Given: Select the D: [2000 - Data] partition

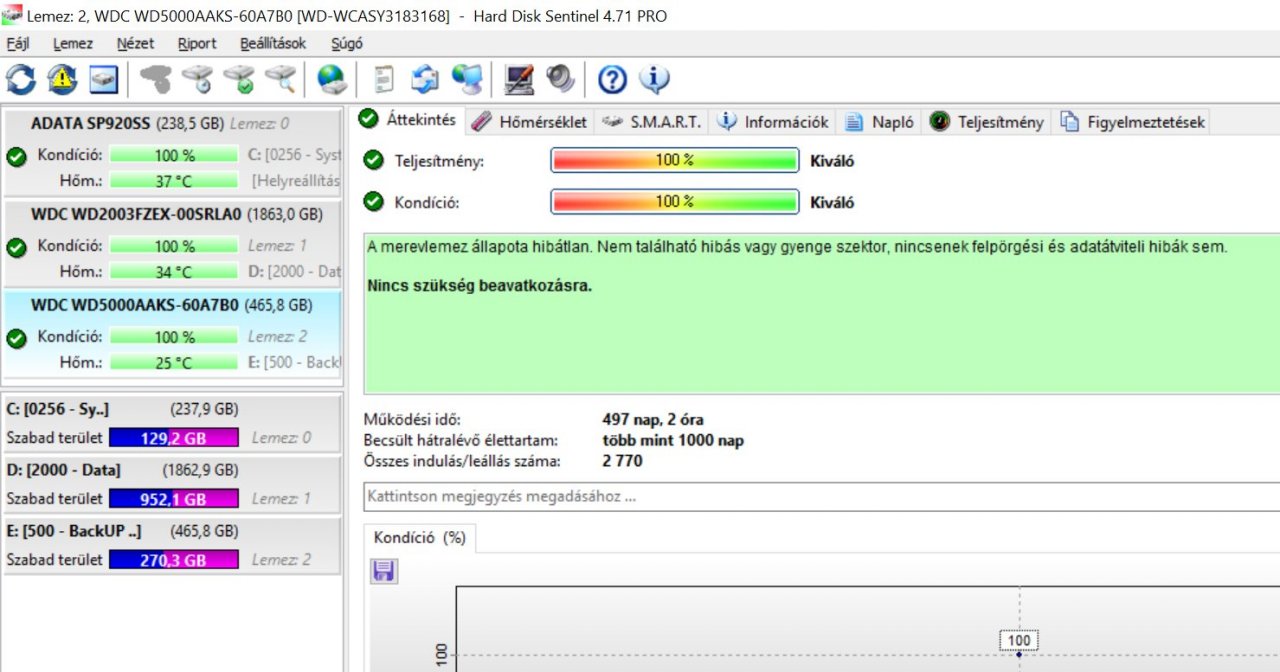Looking at the screenshot, I should (x=172, y=484).
